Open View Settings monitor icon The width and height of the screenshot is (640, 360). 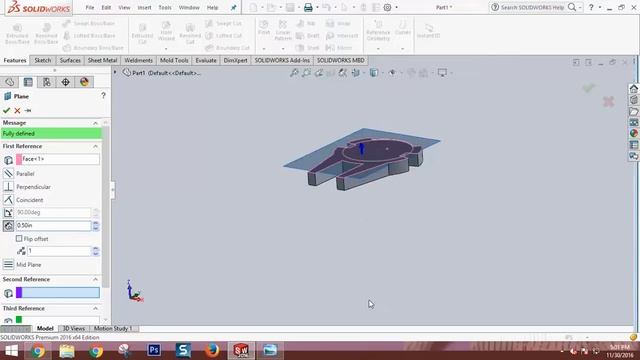pos(442,73)
